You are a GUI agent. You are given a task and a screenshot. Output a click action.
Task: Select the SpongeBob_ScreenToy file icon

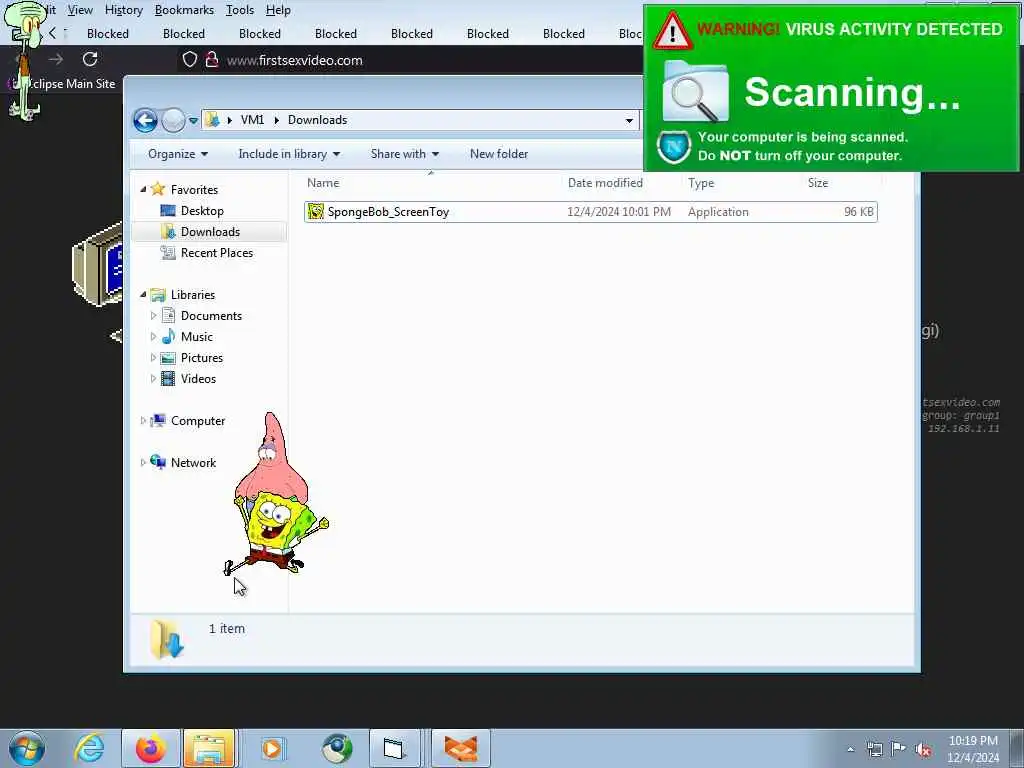315,212
